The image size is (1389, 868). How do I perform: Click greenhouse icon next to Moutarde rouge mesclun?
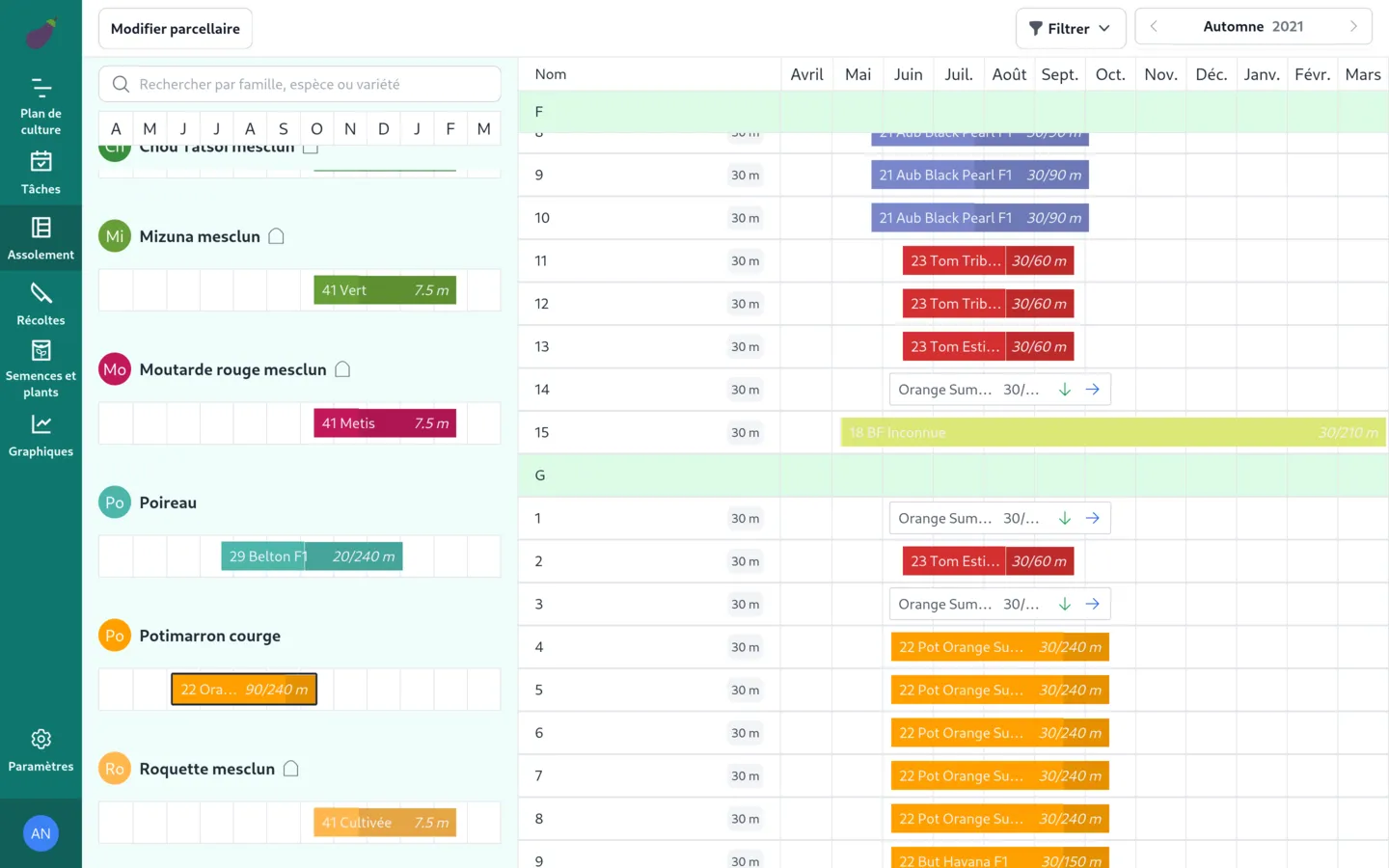[342, 369]
